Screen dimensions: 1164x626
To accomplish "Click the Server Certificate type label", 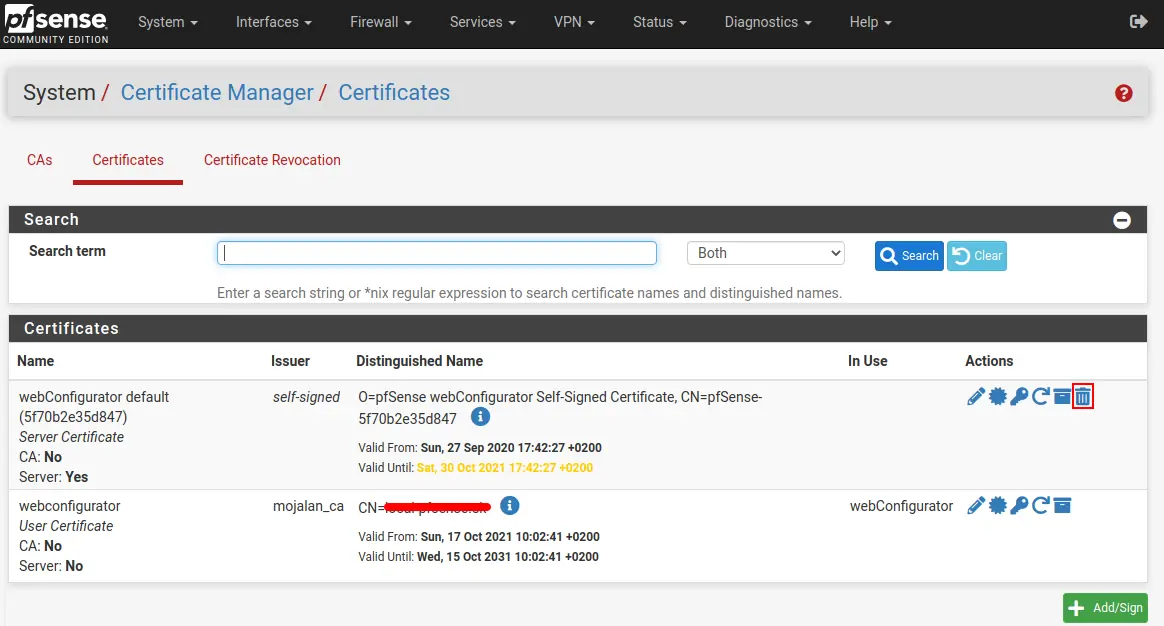I will pos(71,437).
